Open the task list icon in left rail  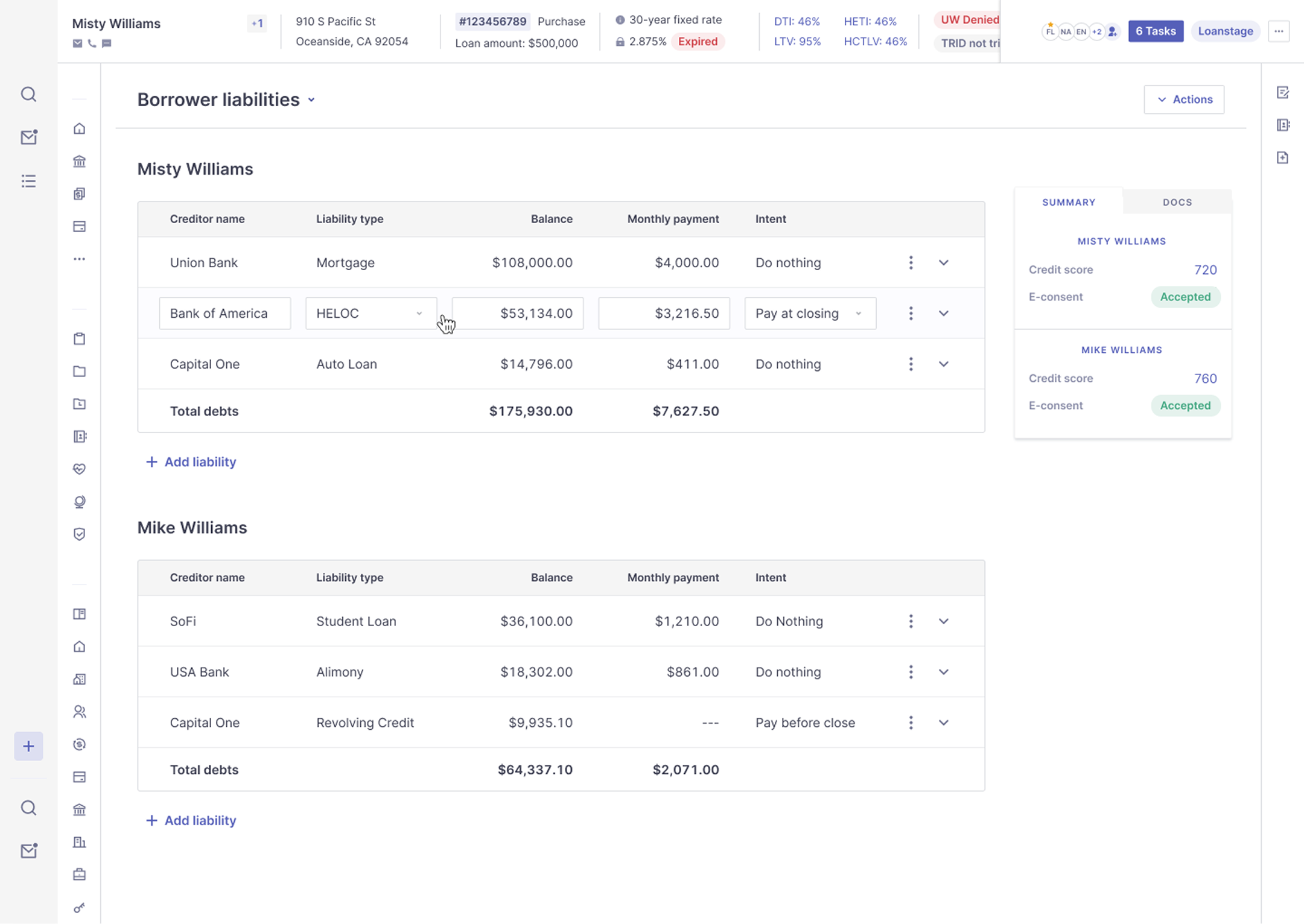pyautogui.click(x=28, y=181)
